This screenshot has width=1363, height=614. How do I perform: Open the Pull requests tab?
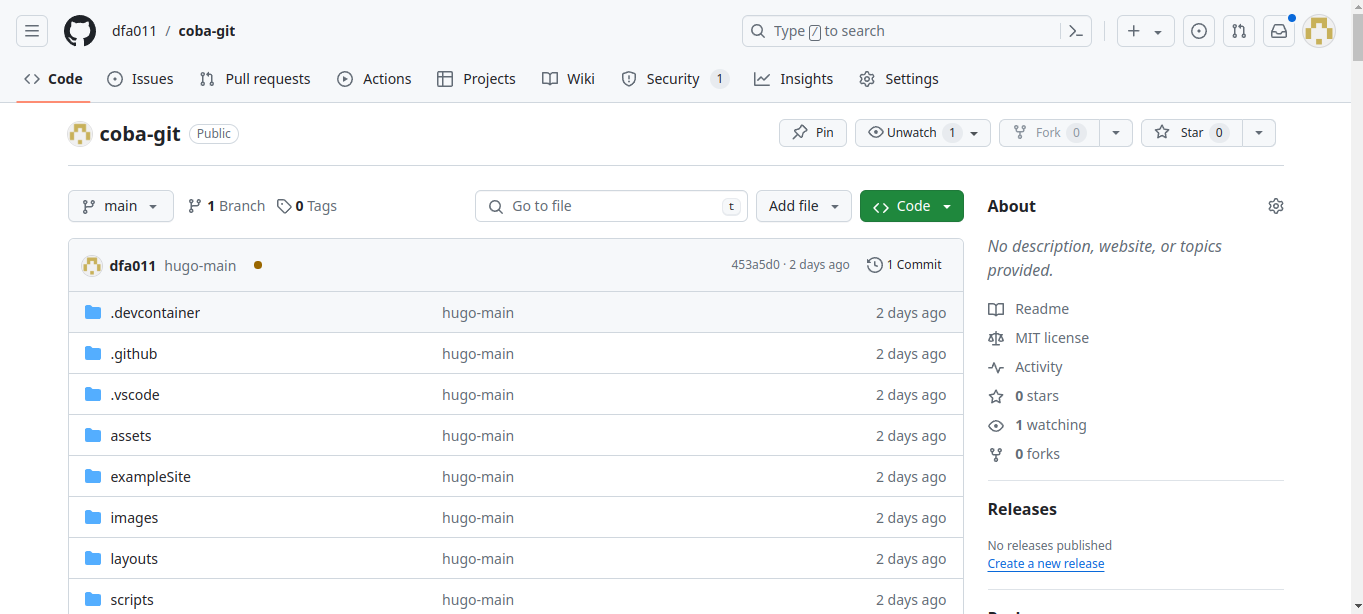pos(255,79)
